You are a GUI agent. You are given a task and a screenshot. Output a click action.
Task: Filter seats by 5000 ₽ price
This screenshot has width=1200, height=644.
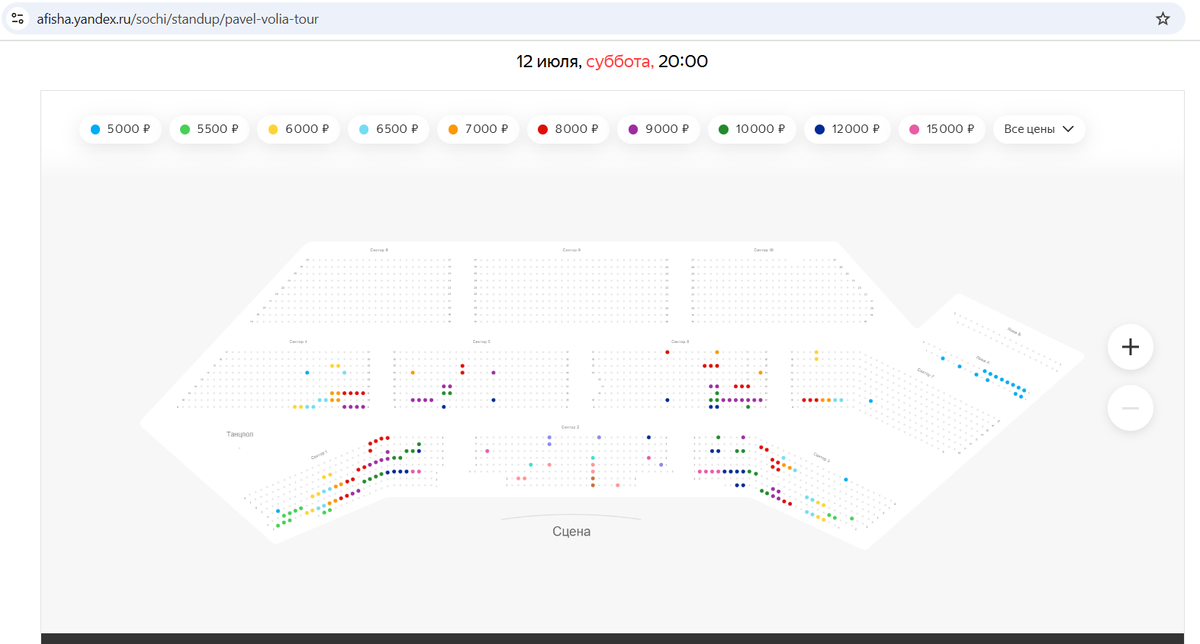tap(120, 129)
